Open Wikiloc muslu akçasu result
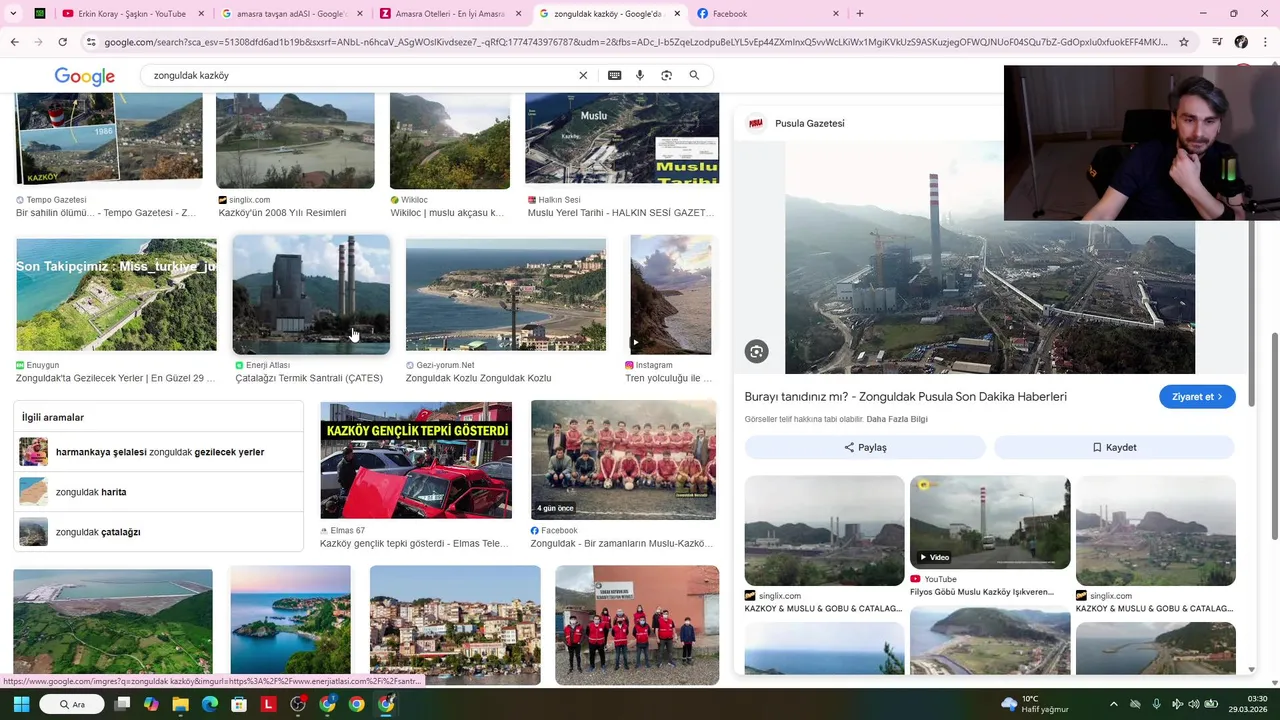Viewport: 1280px width, 720px height. point(447,213)
